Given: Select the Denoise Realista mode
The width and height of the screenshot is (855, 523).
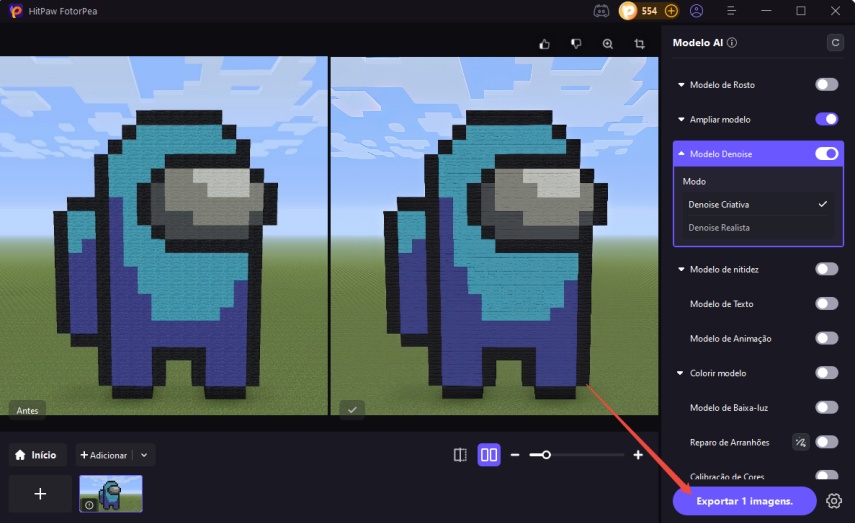Looking at the screenshot, I should tap(758, 227).
